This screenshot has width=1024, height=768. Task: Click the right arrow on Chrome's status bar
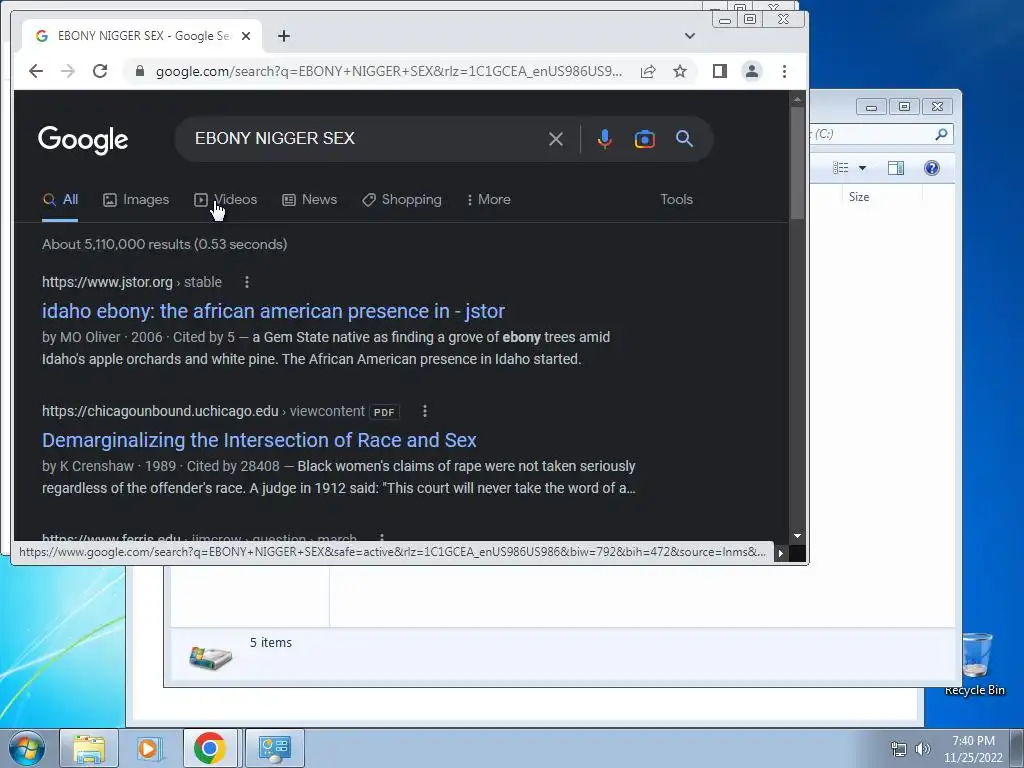[780, 553]
